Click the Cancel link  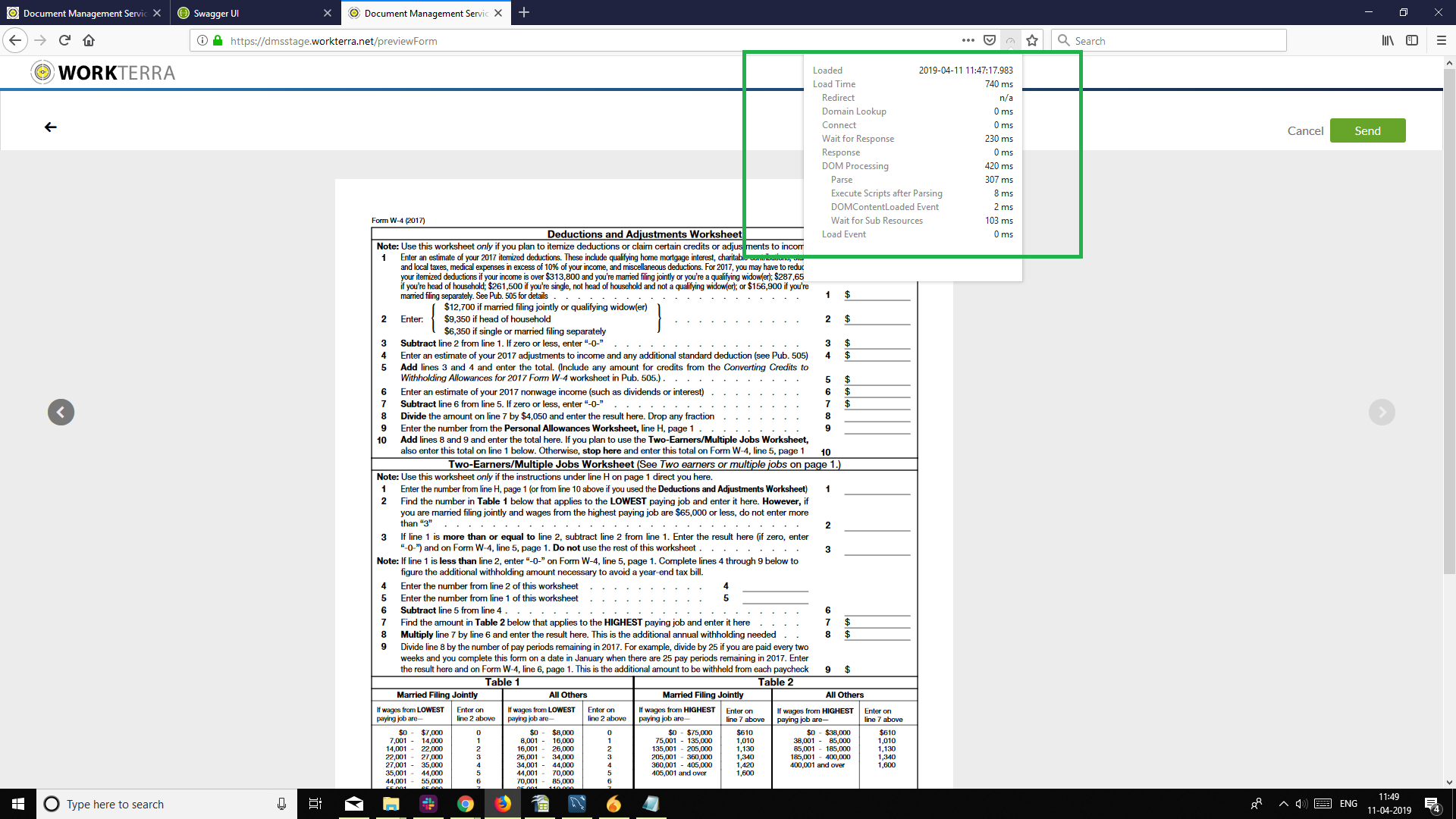(x=1305, y=130)
